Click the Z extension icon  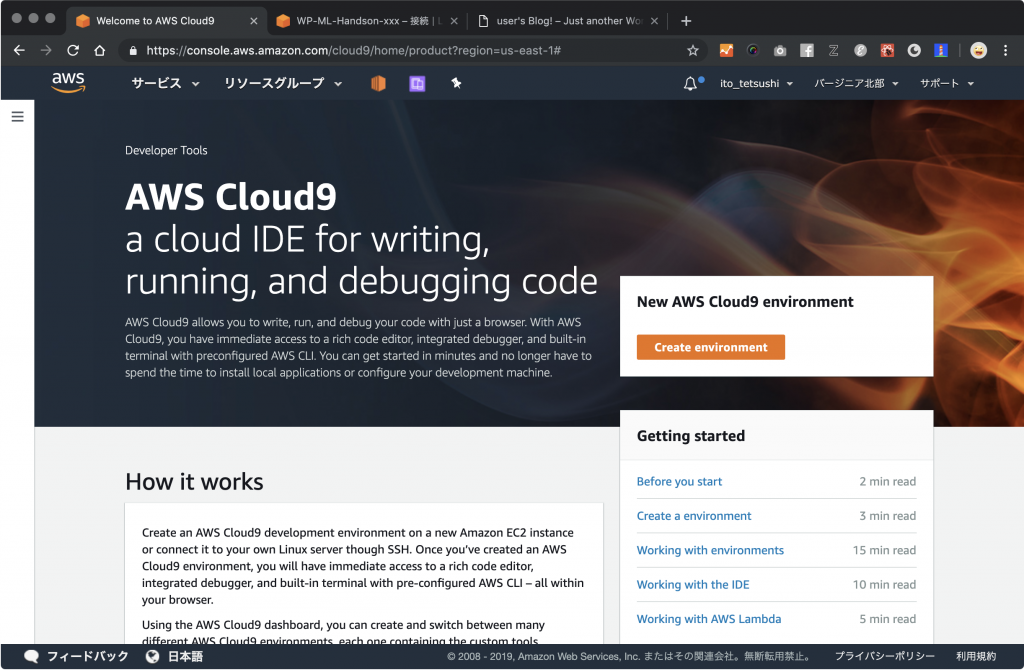[833, 50]
